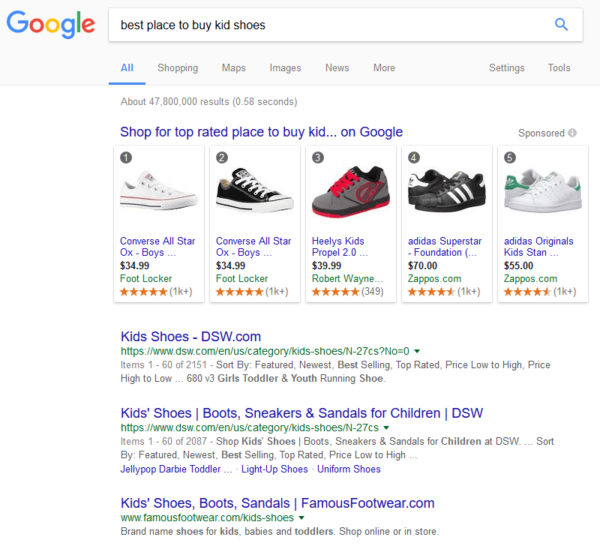Open the Heelys Kids Propel shoe image
Image resolution: width=600 pixels, height=549 pixels.
tap(351, 191)
